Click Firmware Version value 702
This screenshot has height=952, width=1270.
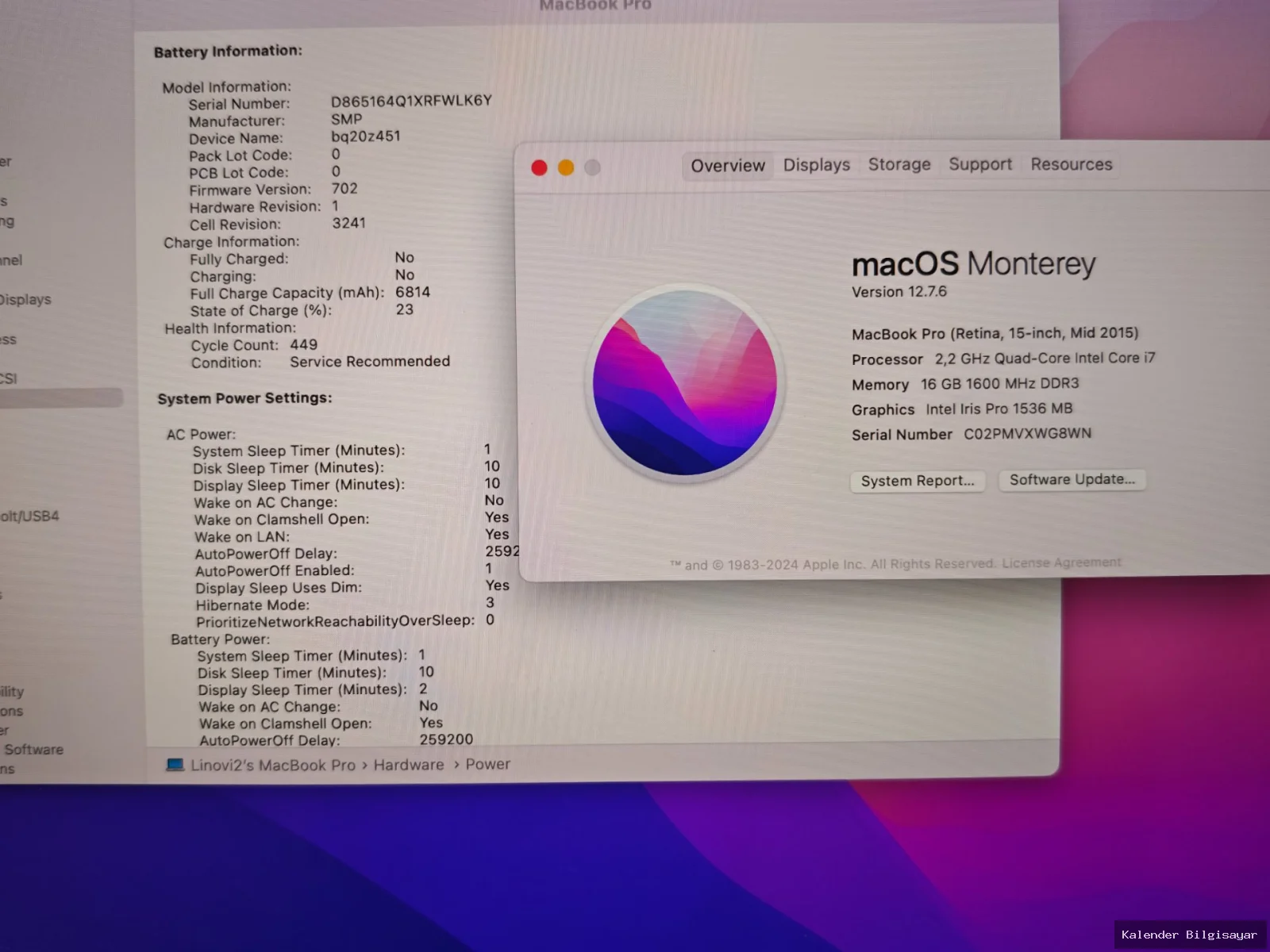point(344,189)
